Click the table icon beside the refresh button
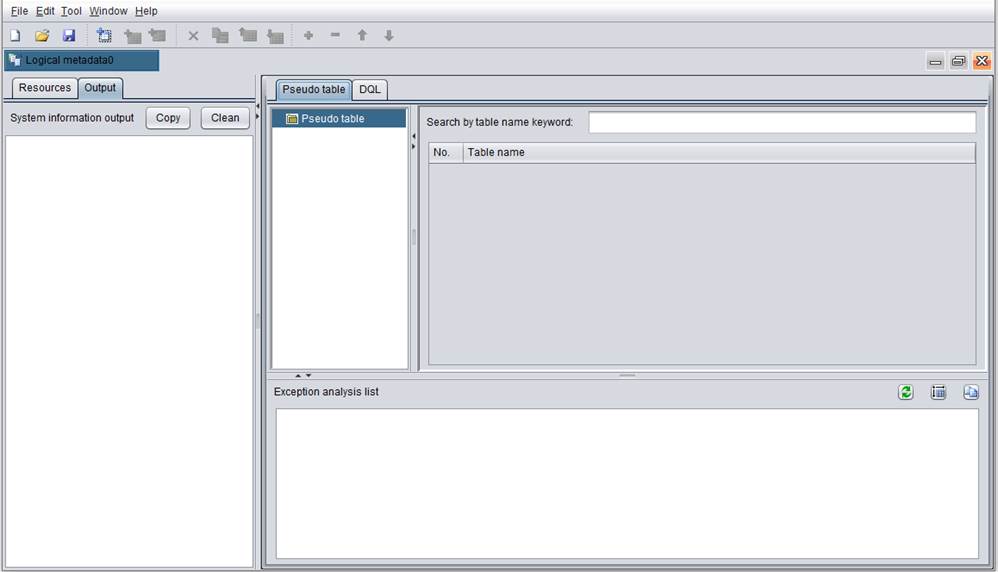This screenshot has height=572, width=998. [x=938, y=392]
